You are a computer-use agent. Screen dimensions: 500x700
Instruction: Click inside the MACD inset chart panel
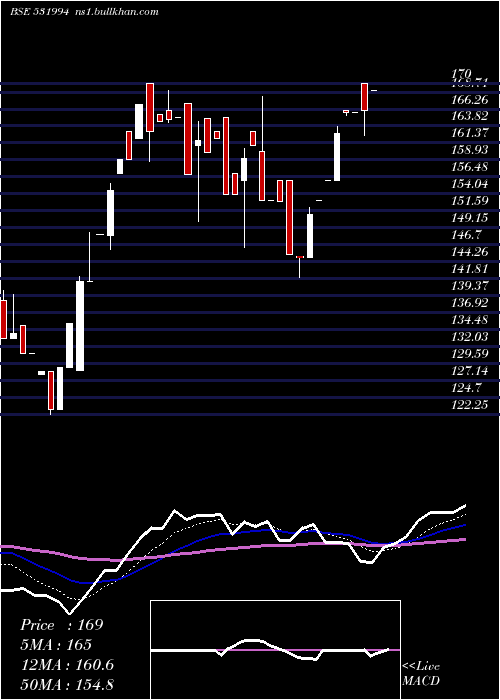coord(275,650)
